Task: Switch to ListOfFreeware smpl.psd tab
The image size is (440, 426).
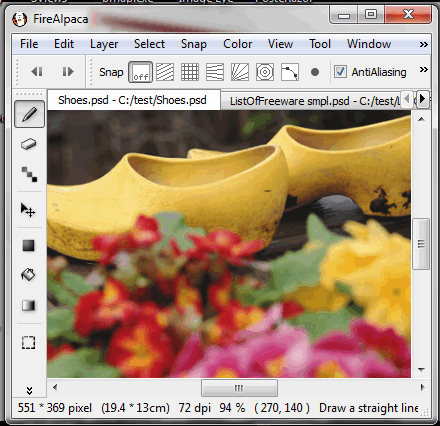Action: click(310, 101)
